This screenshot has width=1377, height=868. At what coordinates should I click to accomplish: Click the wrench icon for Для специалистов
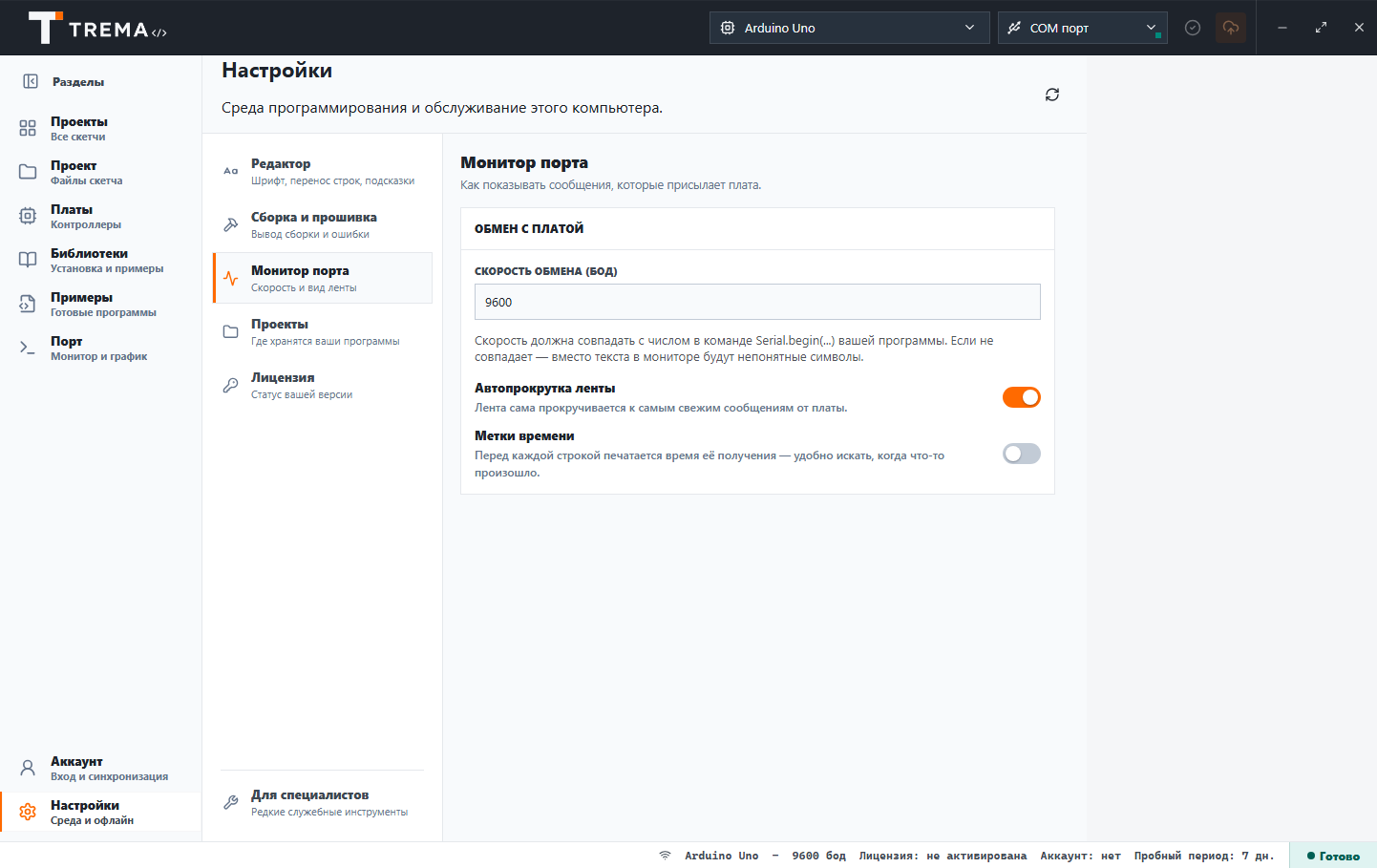point(230,802)
